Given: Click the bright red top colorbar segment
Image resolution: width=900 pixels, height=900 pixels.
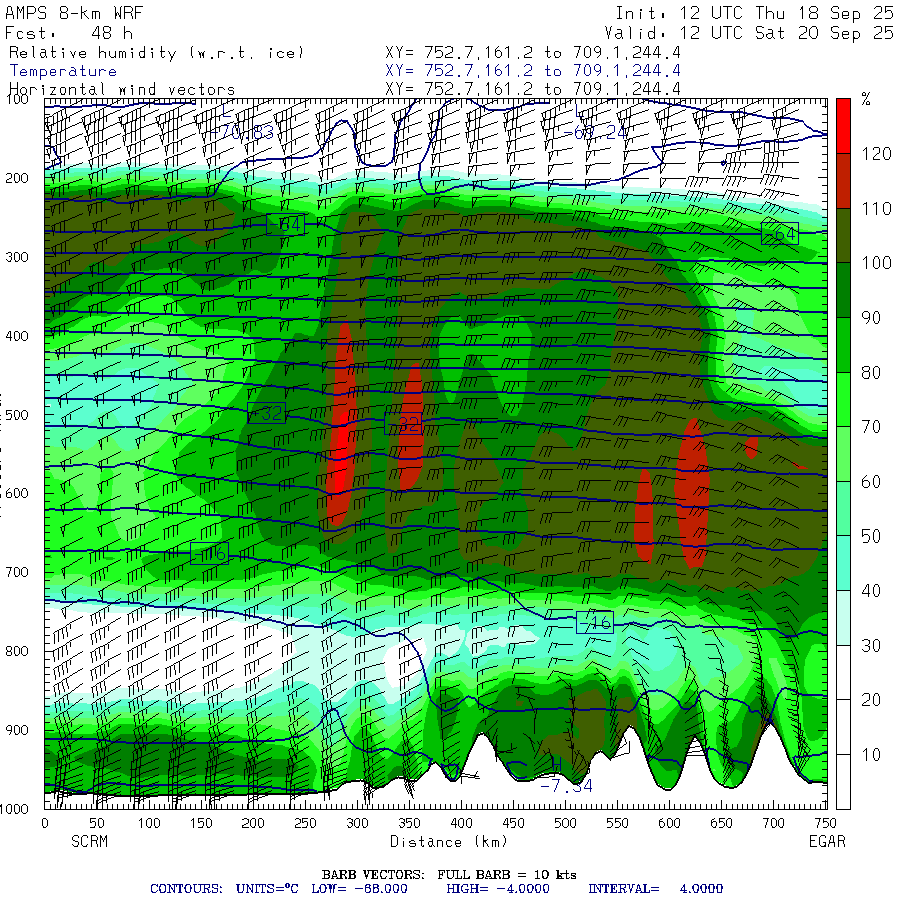Looking at the screenshot, I should (843, 126).
